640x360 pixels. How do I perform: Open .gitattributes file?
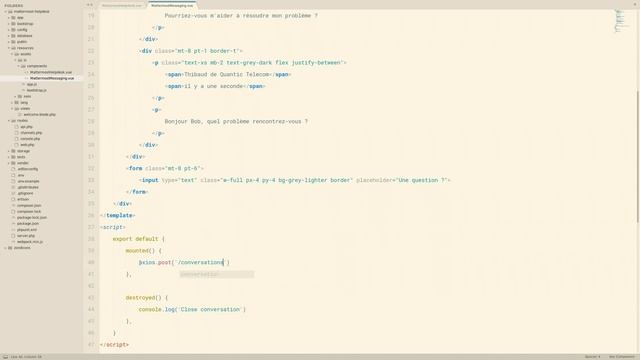(28, 187)
